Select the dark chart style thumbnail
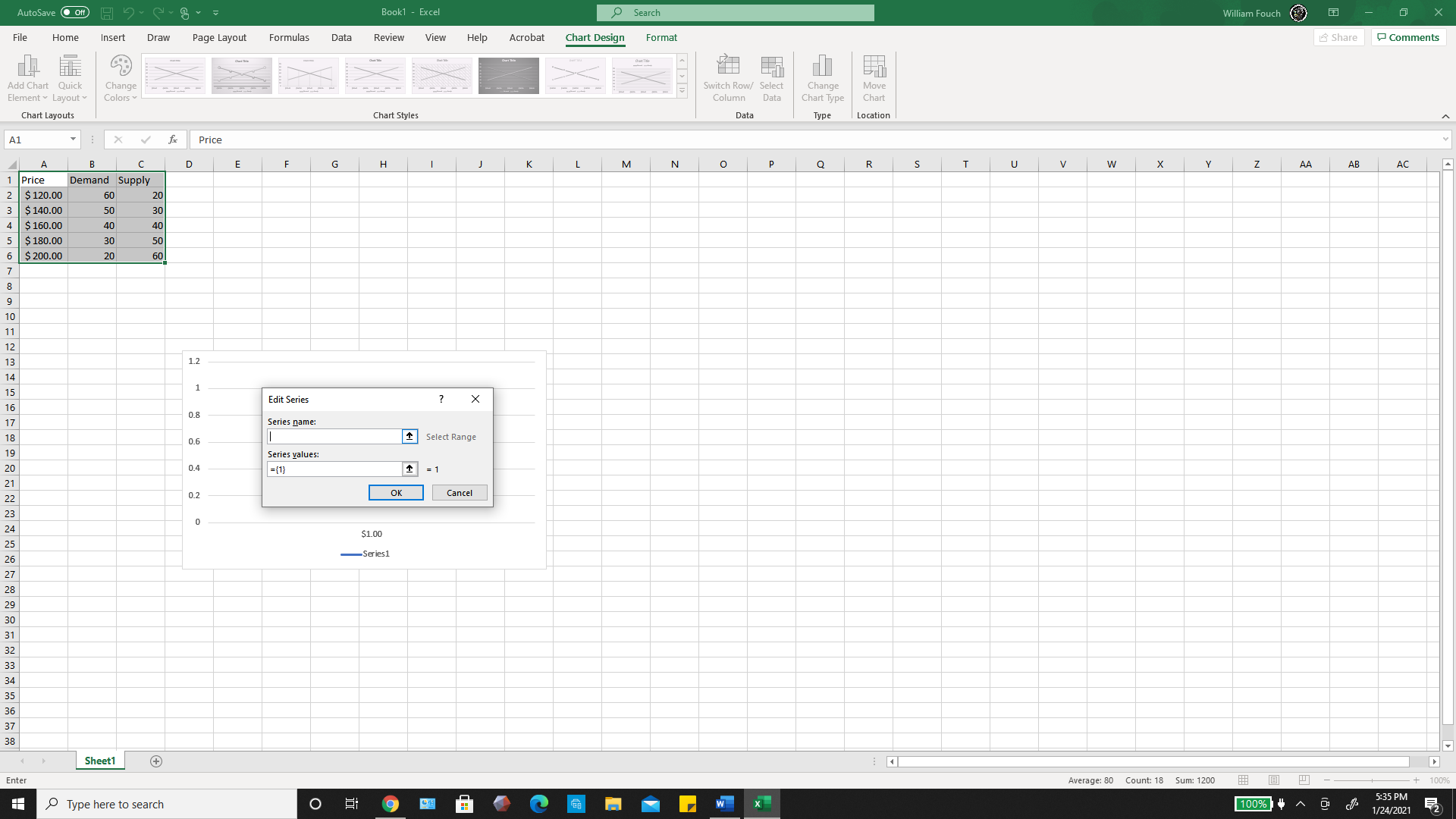 (x=509, y=76)
